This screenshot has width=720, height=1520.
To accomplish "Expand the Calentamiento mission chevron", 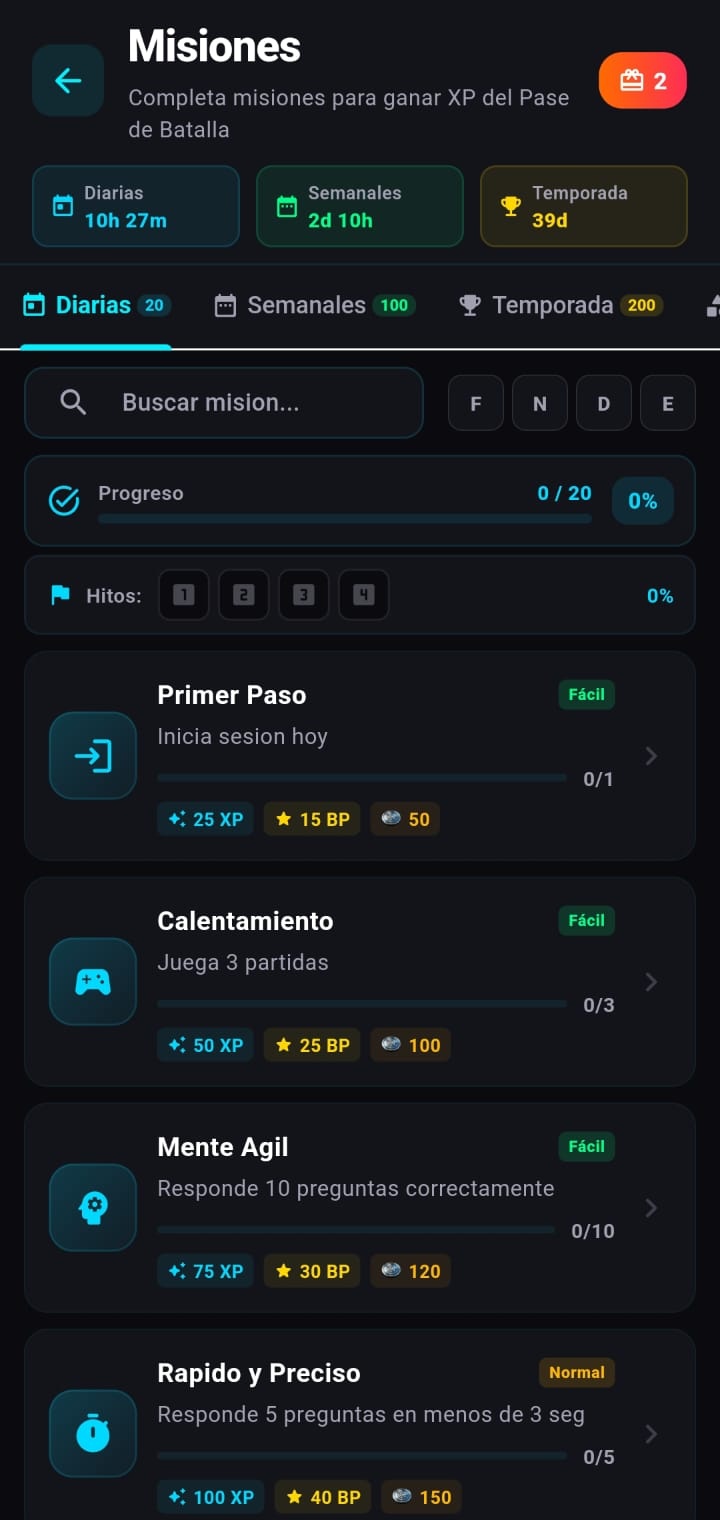I will pos(651,982).
